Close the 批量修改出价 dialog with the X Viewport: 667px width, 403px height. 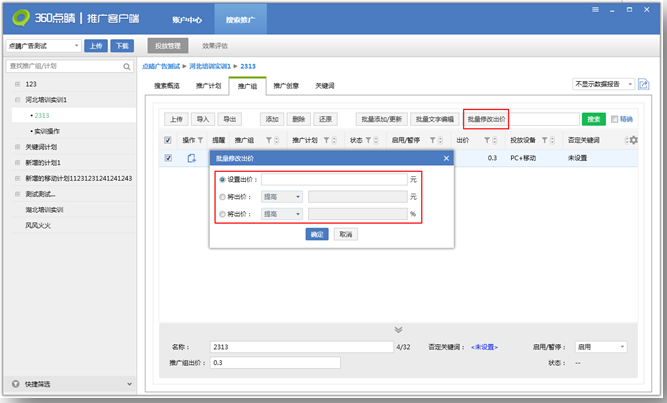pyautogui.click(x=446, y=158)
